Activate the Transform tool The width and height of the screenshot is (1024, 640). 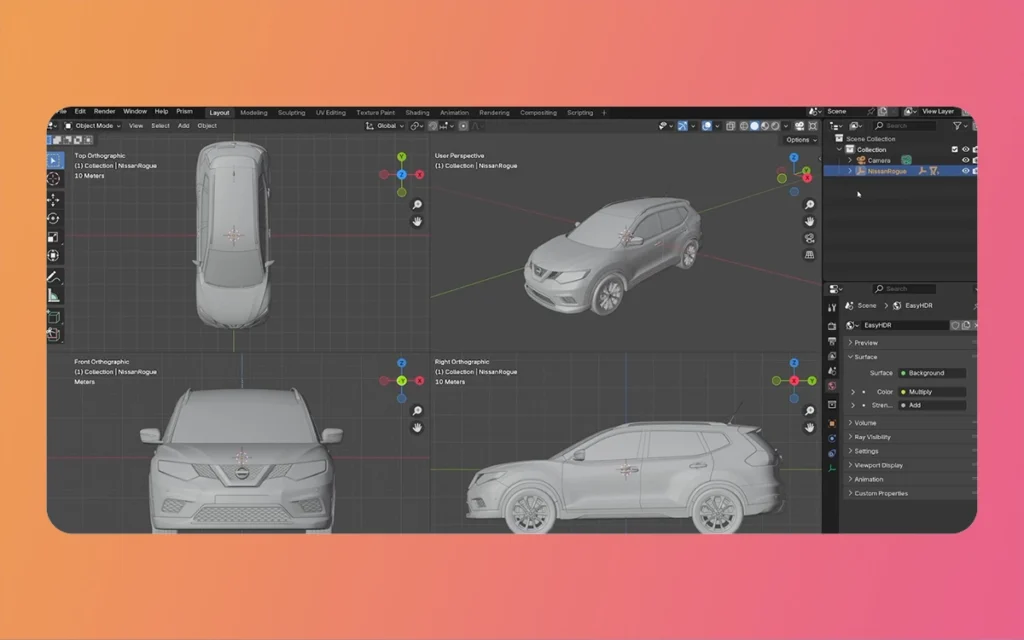tap(54, 255)
